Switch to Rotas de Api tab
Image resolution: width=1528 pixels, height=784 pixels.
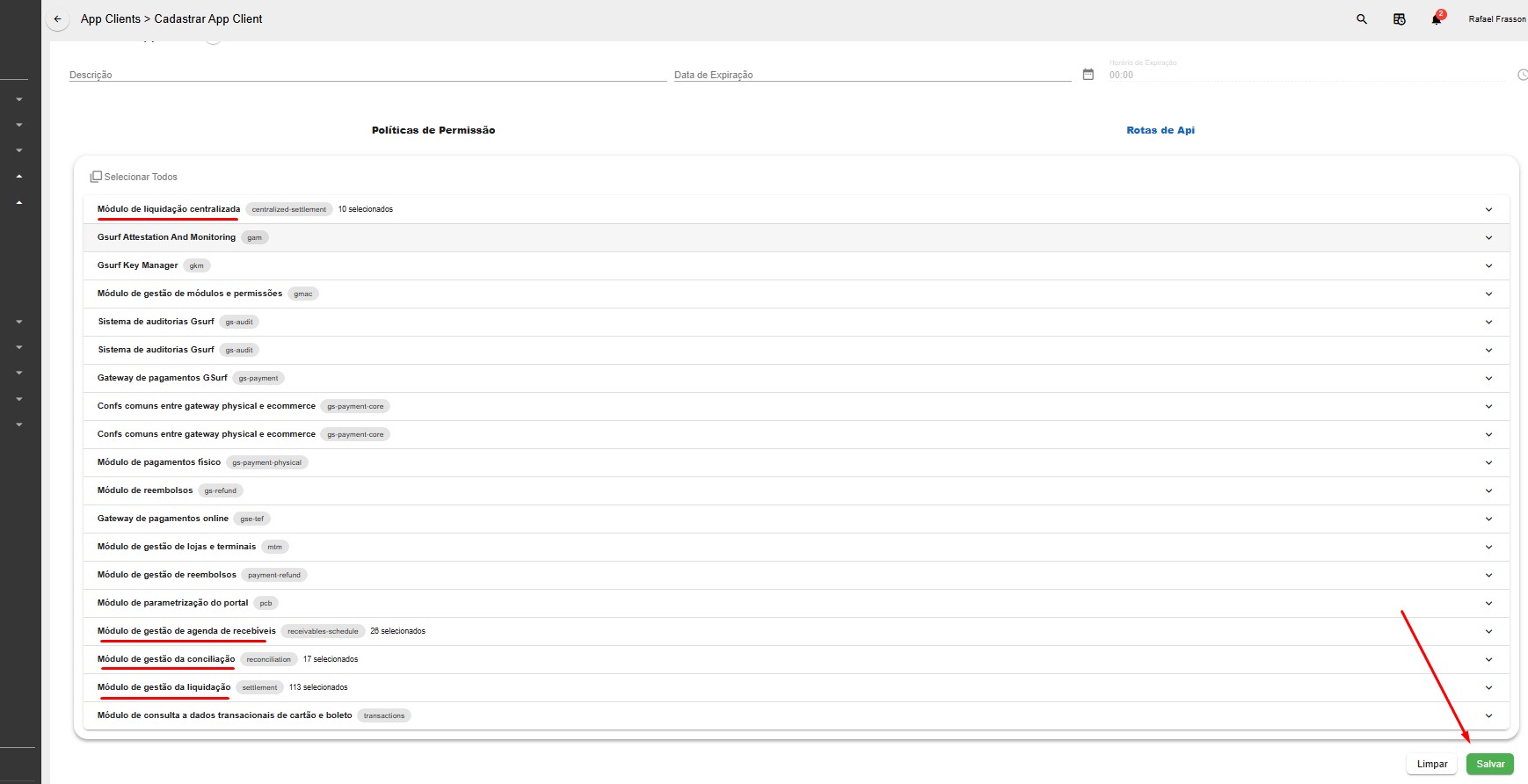pyautogui.click(x=1160, y=130)
